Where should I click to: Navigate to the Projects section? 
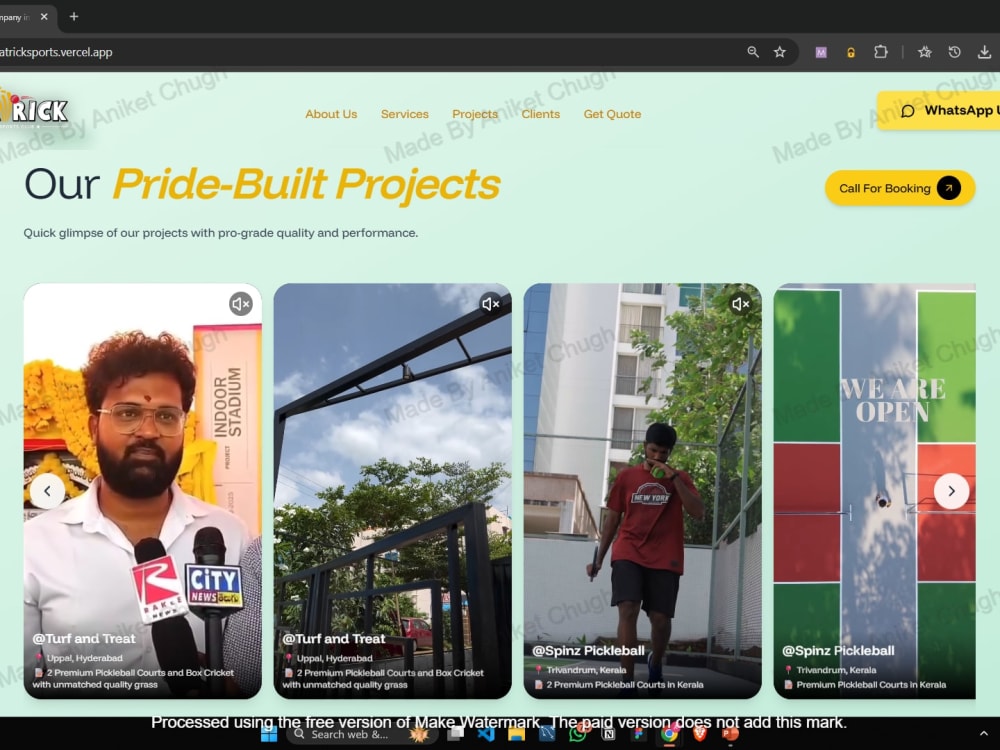coord(475,114)
